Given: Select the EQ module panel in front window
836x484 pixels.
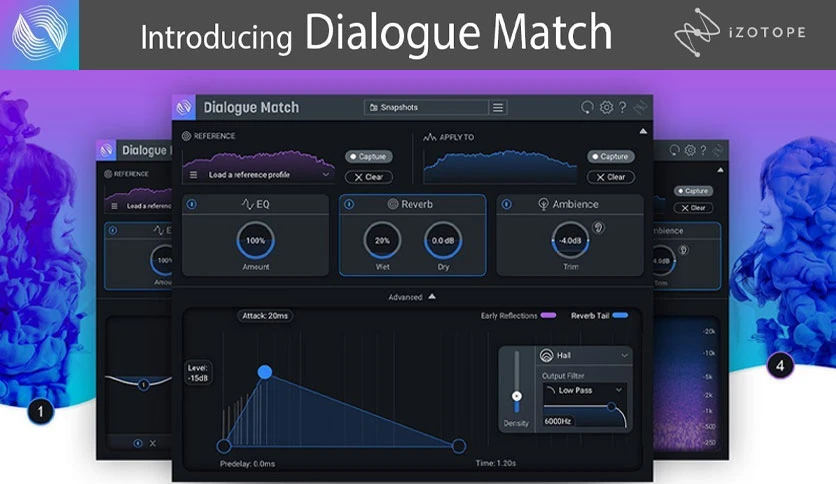Looking at the screenshot, I should [255, 235].
